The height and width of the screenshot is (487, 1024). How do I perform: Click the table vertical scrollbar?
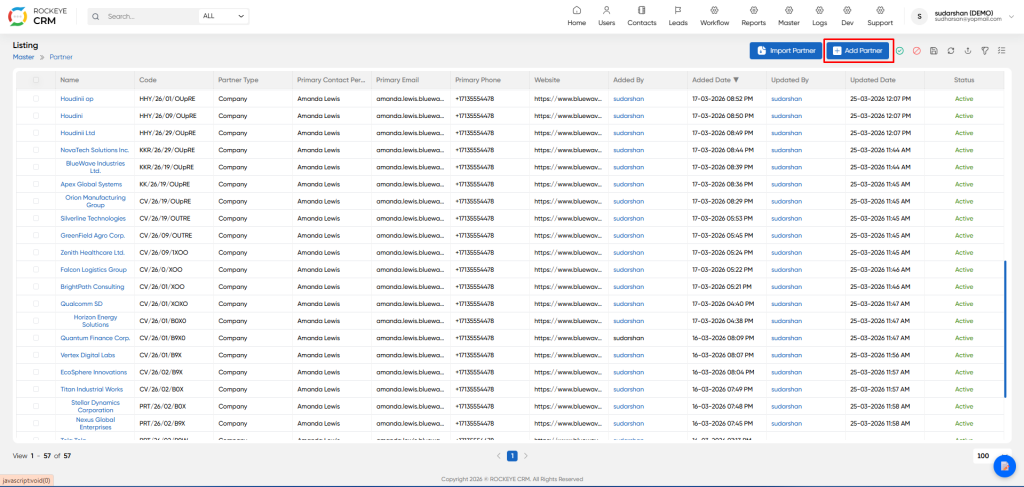pyautogui.click(x=1005, y=329)
